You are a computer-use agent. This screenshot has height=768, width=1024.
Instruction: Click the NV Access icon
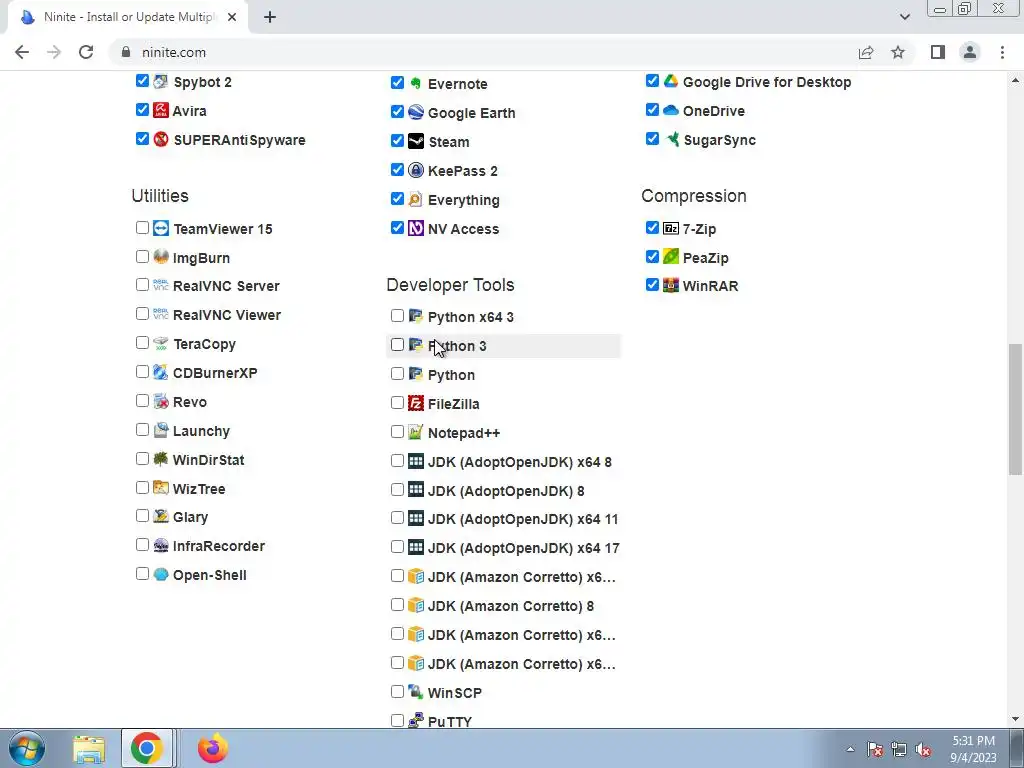pos(416,228)
